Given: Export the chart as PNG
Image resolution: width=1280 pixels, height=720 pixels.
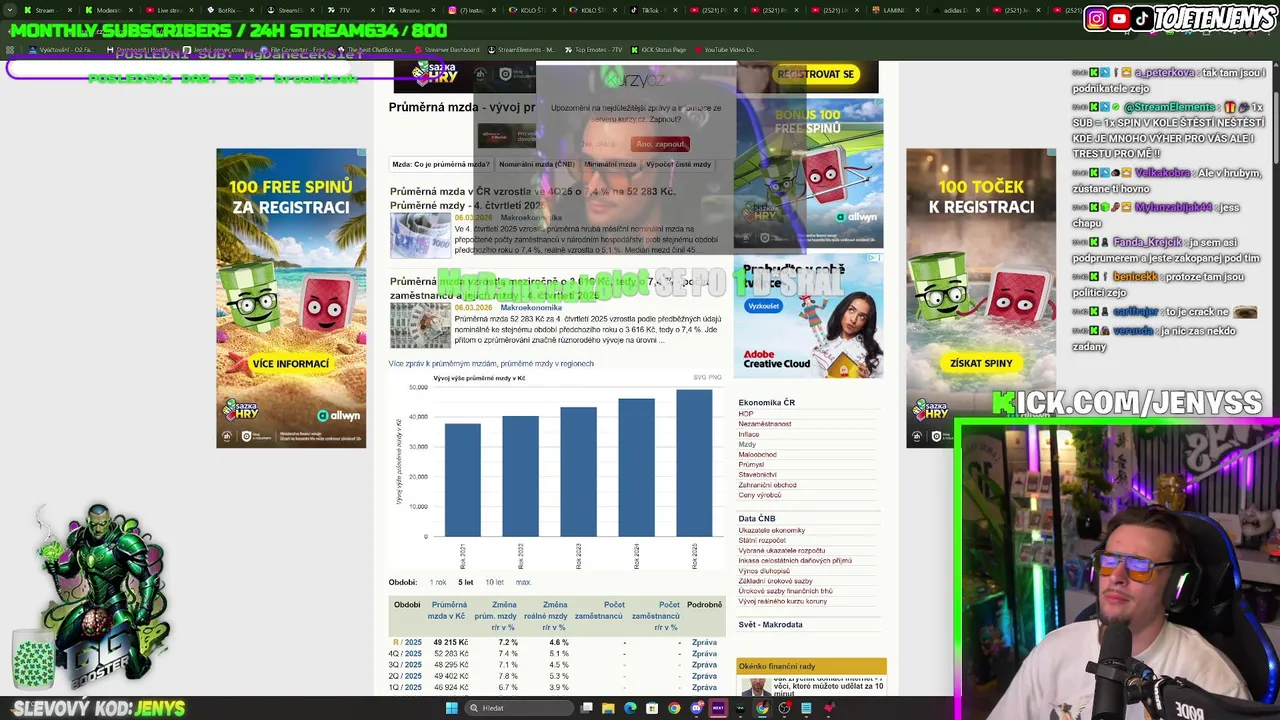Looking at the screenshot, I should click(x=714, y=377).
